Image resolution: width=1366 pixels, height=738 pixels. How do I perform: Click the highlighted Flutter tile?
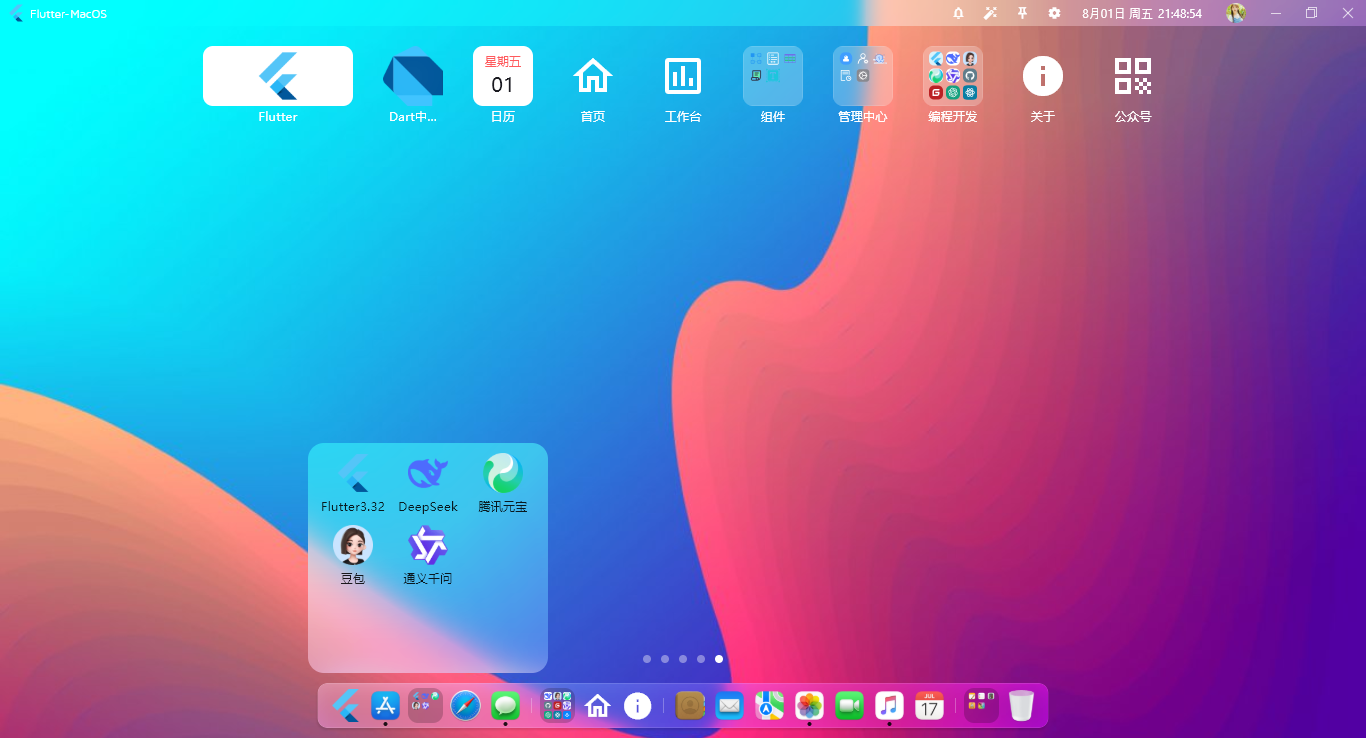(x=277, y=75)
